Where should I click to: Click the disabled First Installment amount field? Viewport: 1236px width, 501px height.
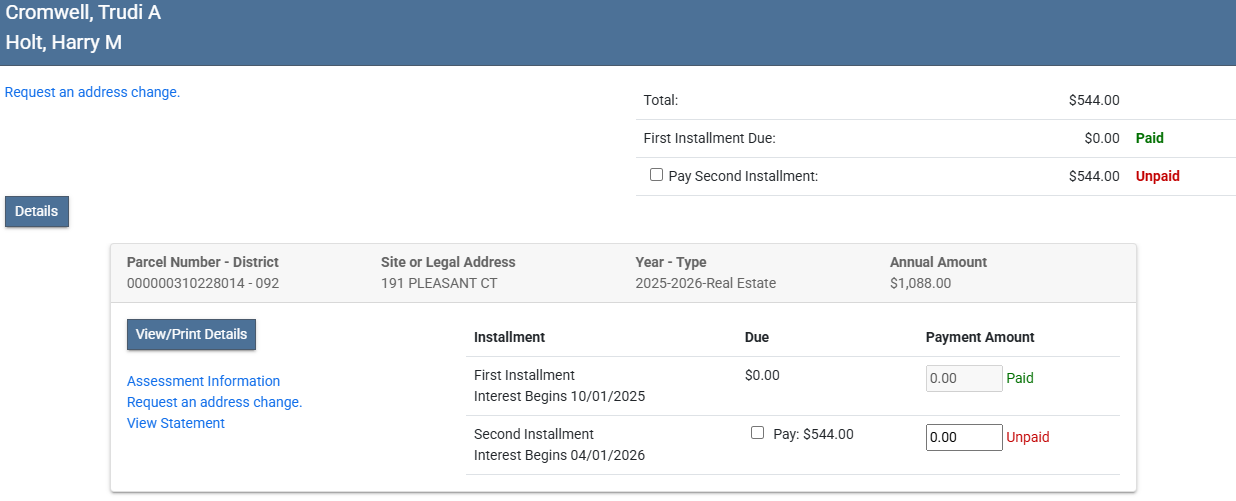(x=963, y=378)
